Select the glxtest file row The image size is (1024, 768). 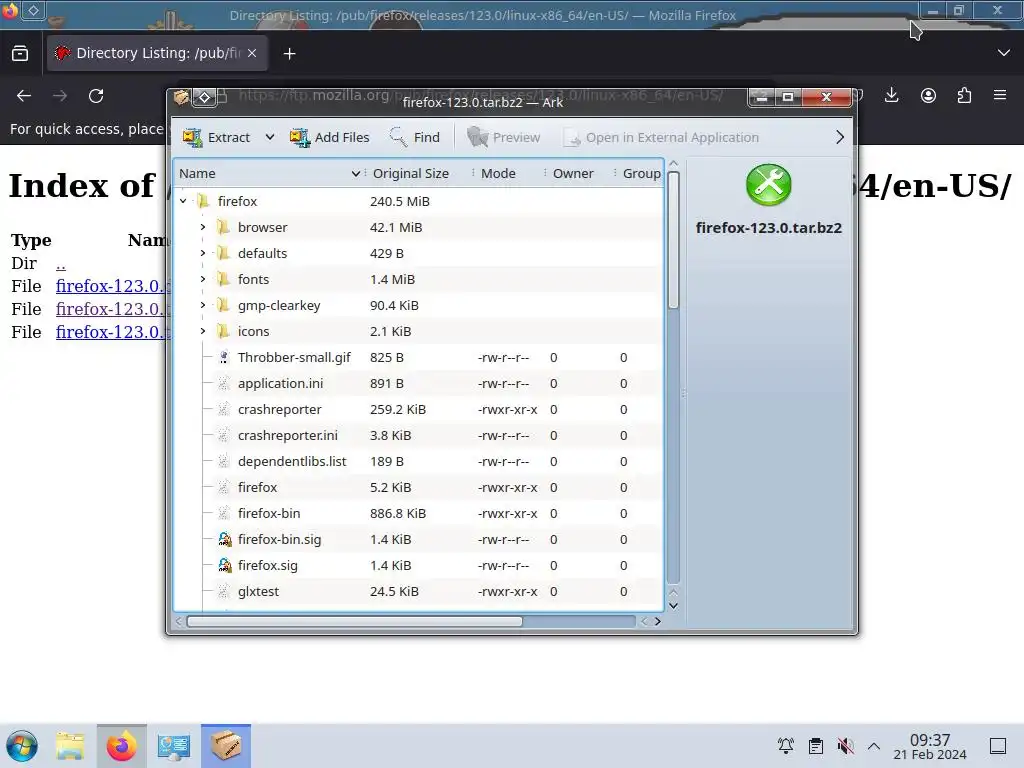[419, 592]
